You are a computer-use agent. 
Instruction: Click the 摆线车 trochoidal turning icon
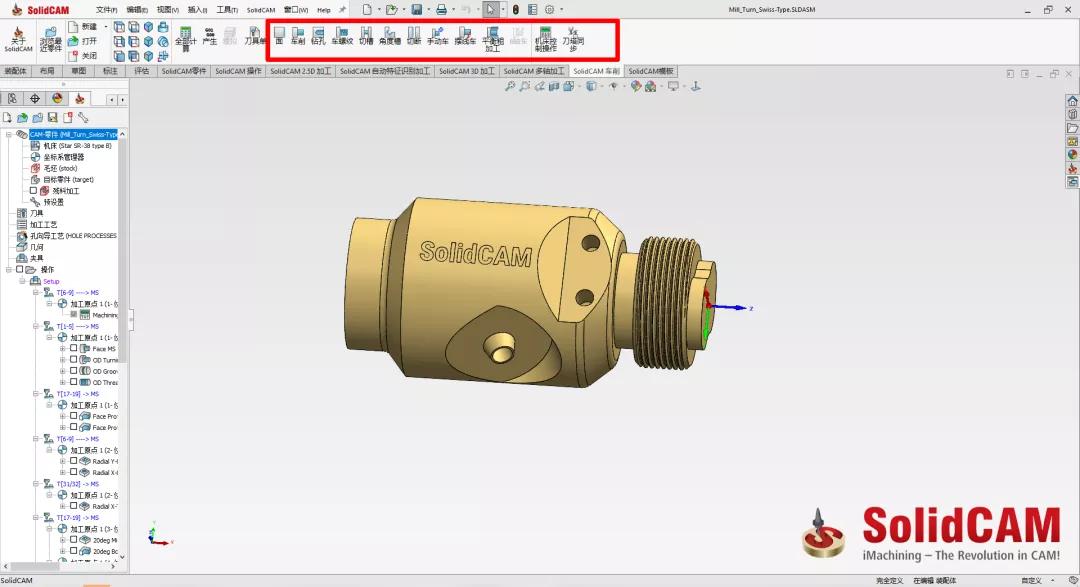coord(465,37)
